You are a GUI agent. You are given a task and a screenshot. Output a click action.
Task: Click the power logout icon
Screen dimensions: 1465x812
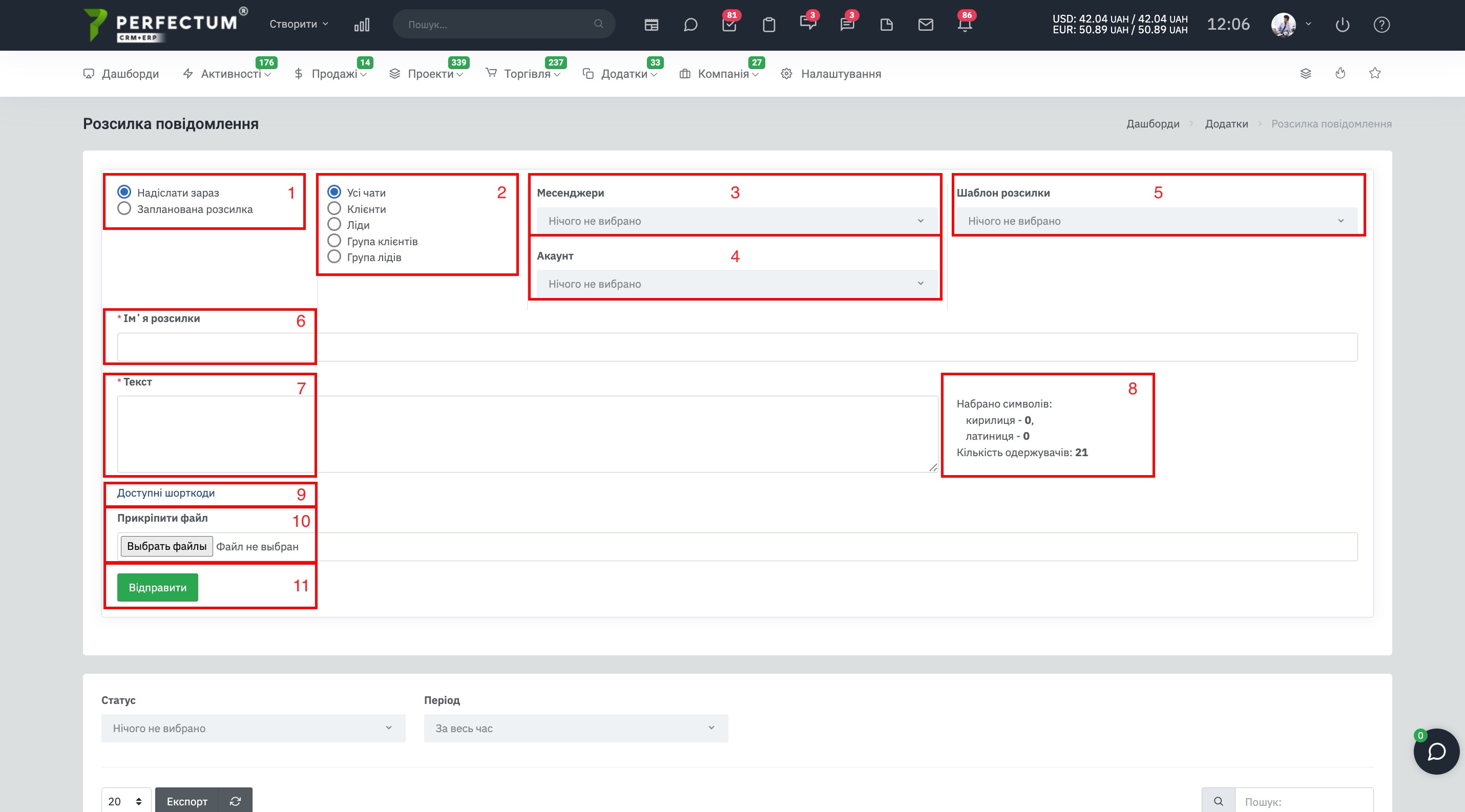pos(1342,25)
